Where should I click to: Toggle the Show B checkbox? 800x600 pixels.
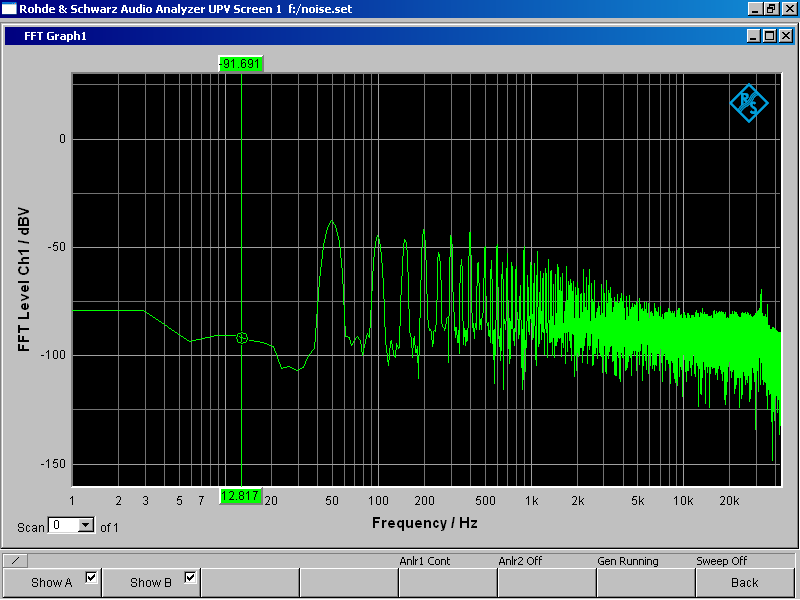190,577
